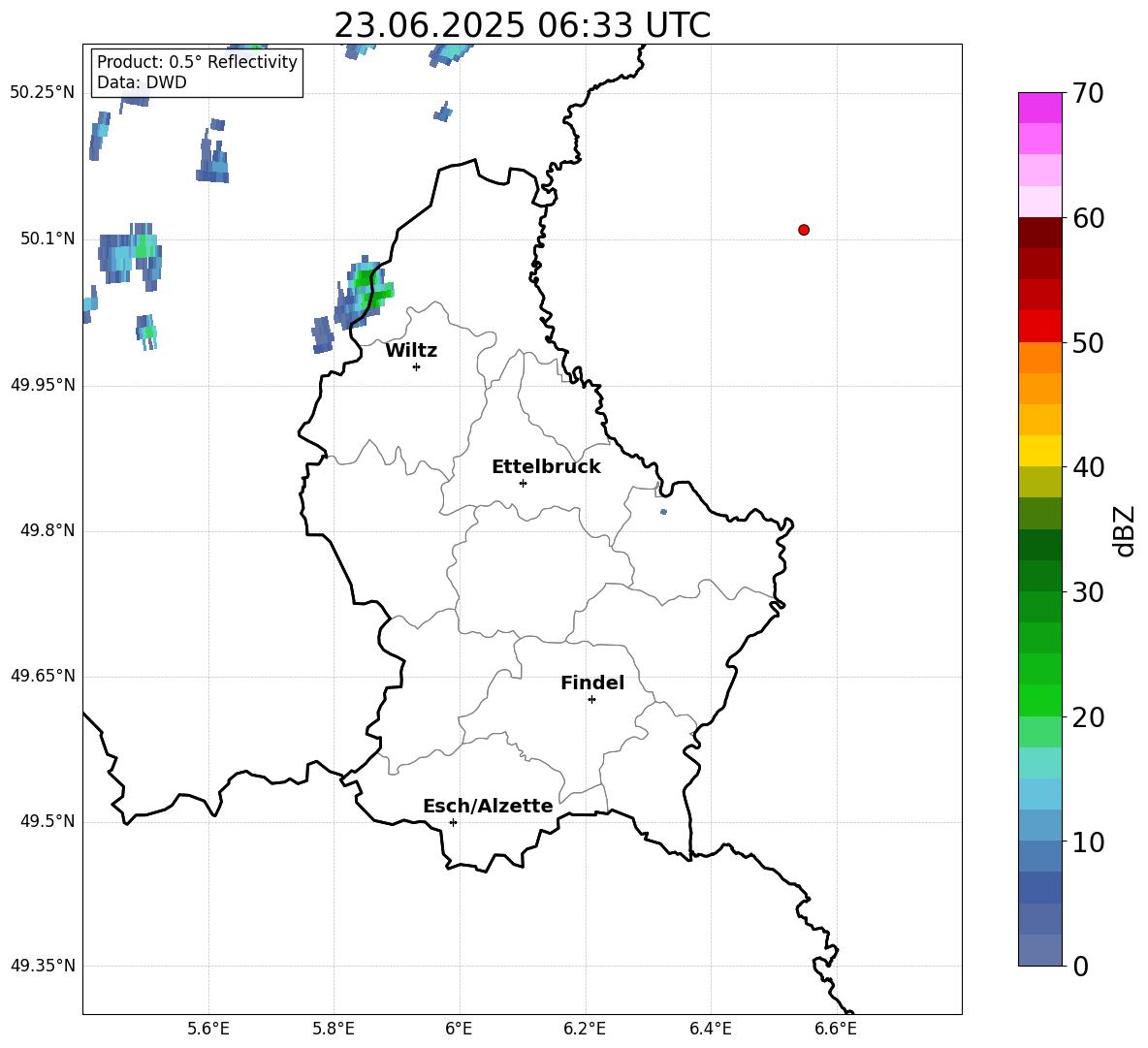Viewport: 1148px width, 1048px height.
Task: Click the 49.95°N latitude label
Action: coord(43,385)
